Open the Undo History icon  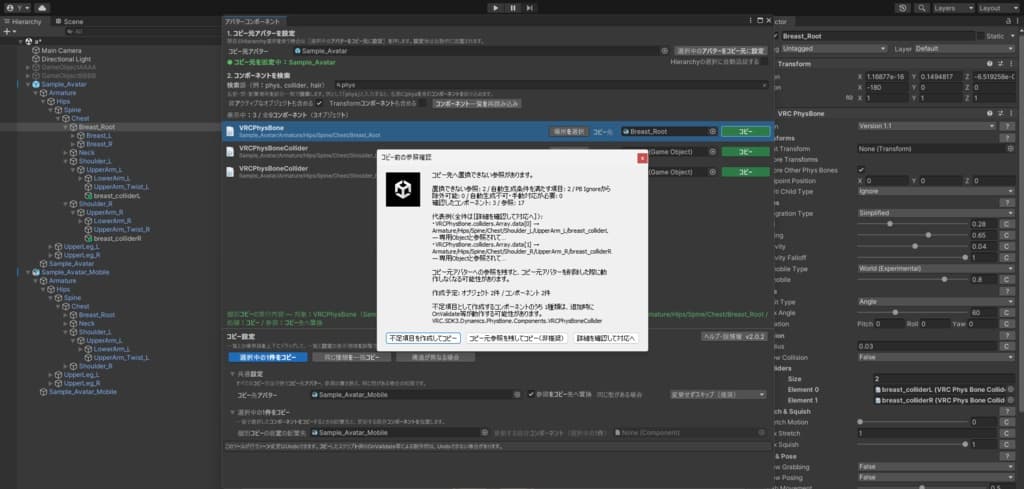[903, 8]
